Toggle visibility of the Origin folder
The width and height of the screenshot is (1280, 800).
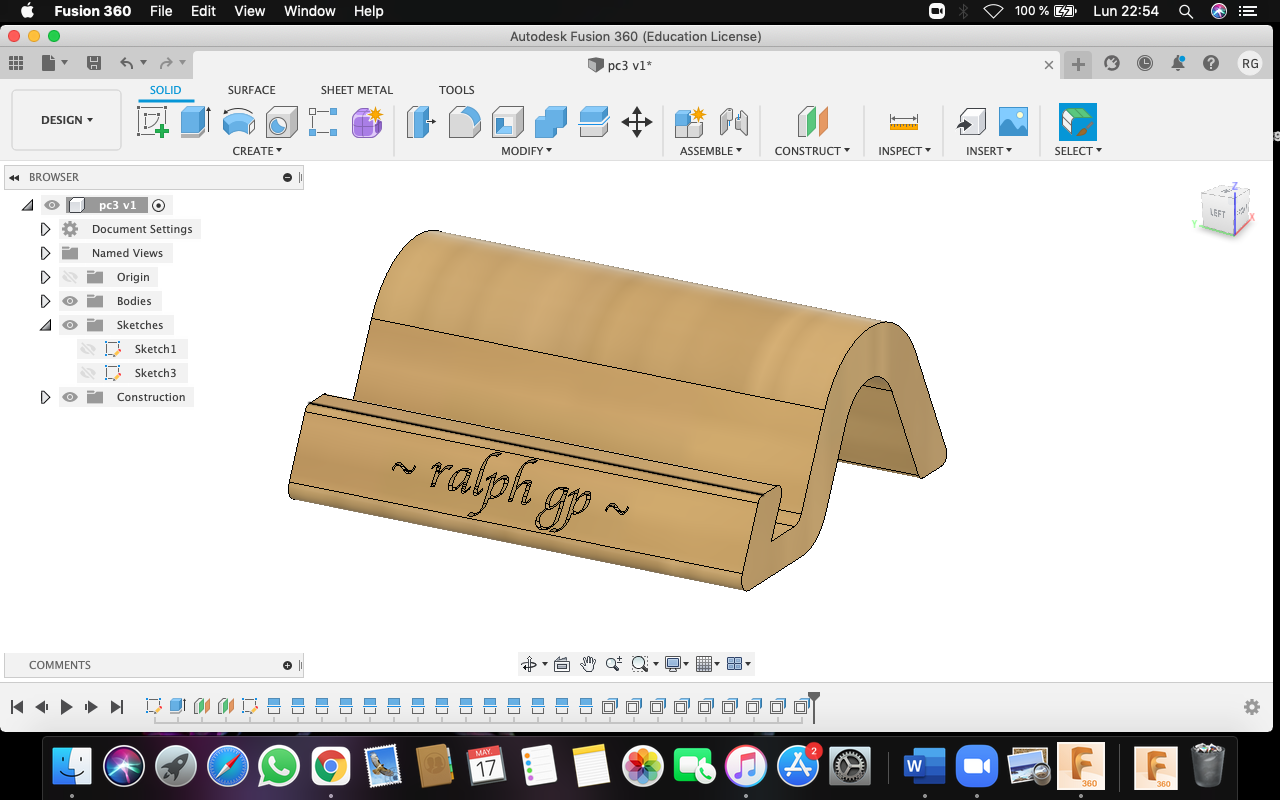pyautogui.click(x=70, y=277)
